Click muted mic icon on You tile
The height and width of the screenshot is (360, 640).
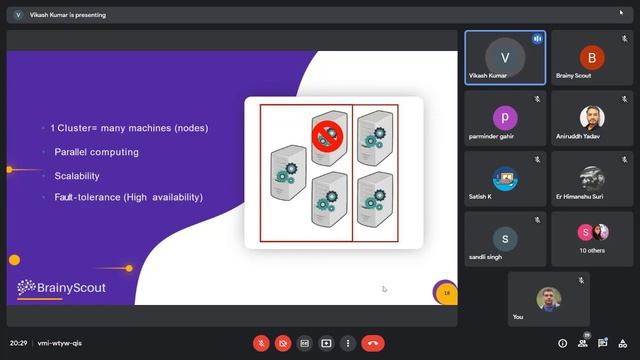click(x=581, y=280)
